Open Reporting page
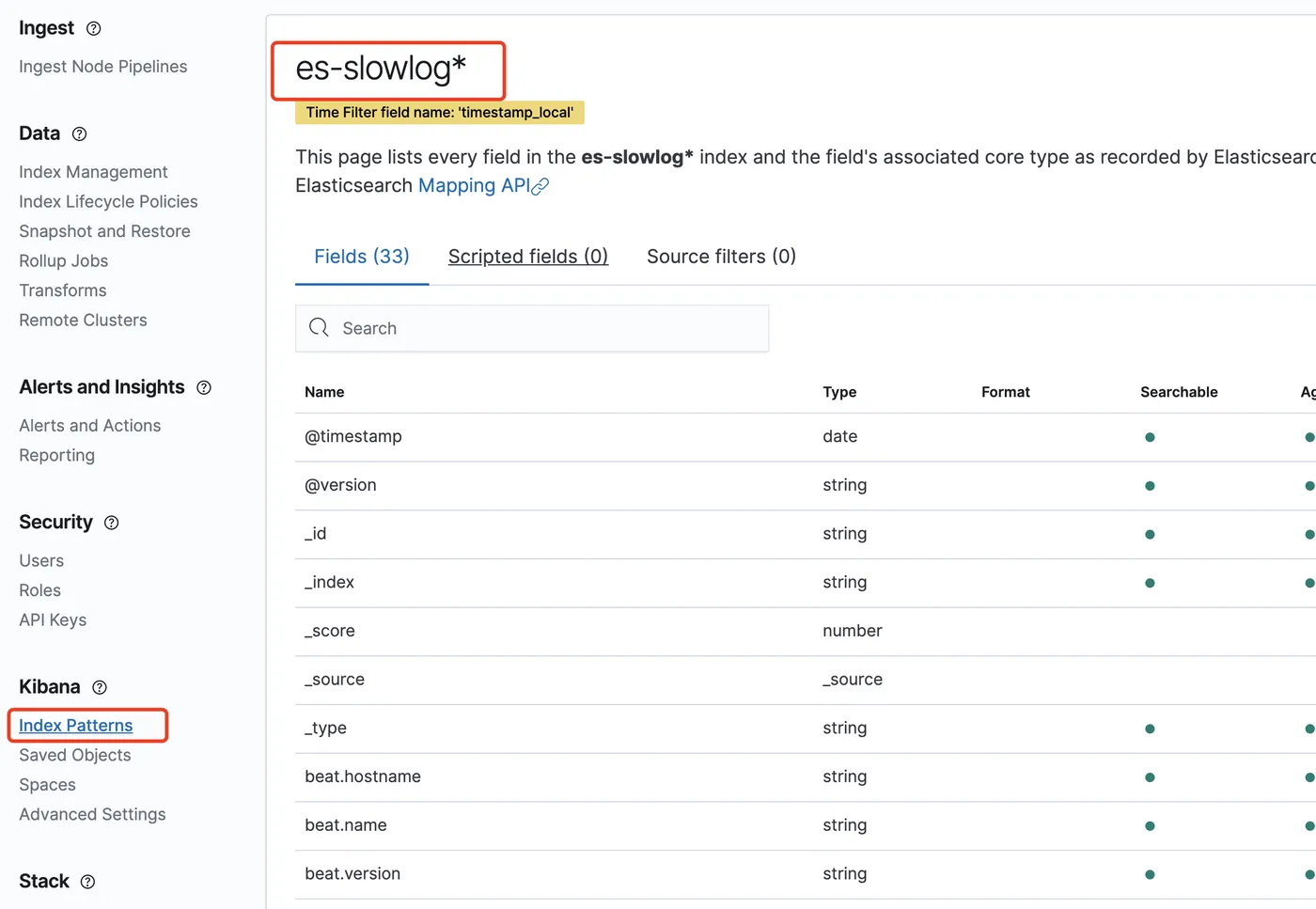The width and height of the screenshot is (1316, 909). [56, 455]
